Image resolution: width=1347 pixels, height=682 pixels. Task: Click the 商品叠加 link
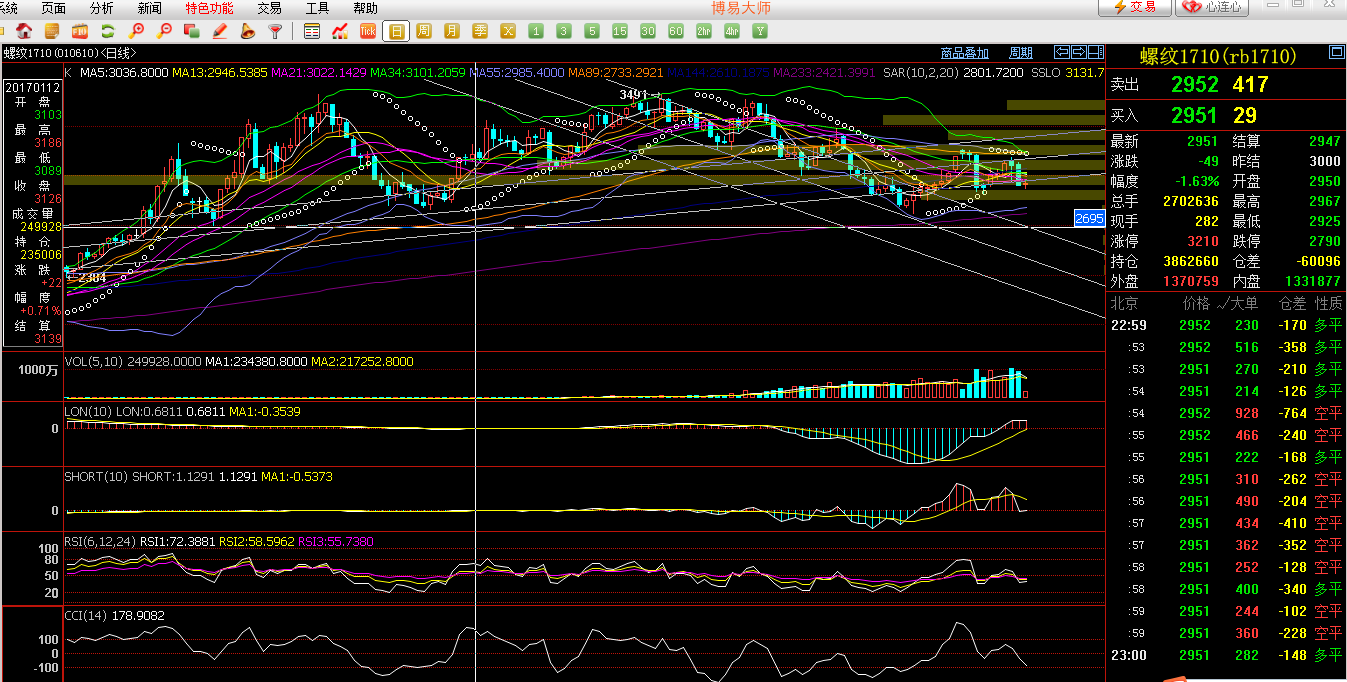965,53
